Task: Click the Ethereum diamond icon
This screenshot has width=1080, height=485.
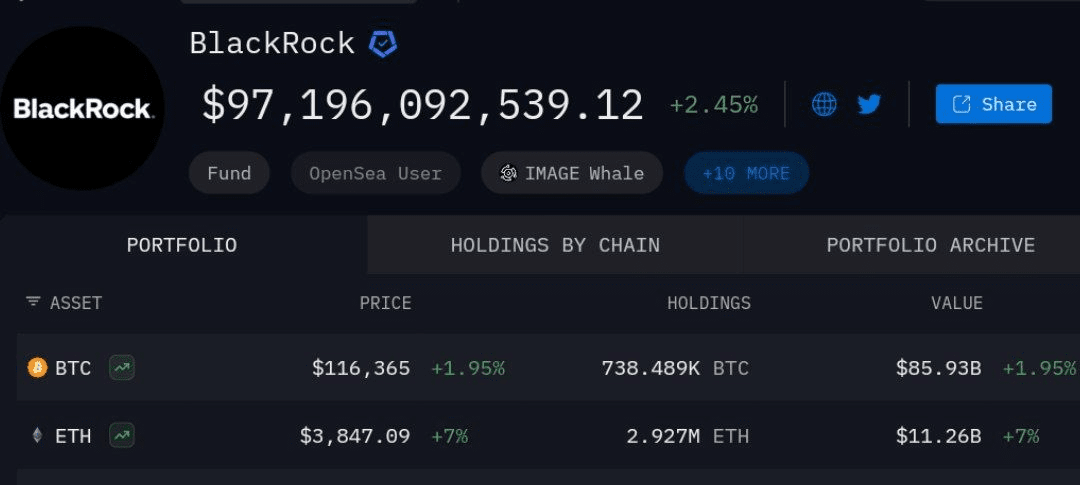Action: pyautogui.click(x=37, y=435)
